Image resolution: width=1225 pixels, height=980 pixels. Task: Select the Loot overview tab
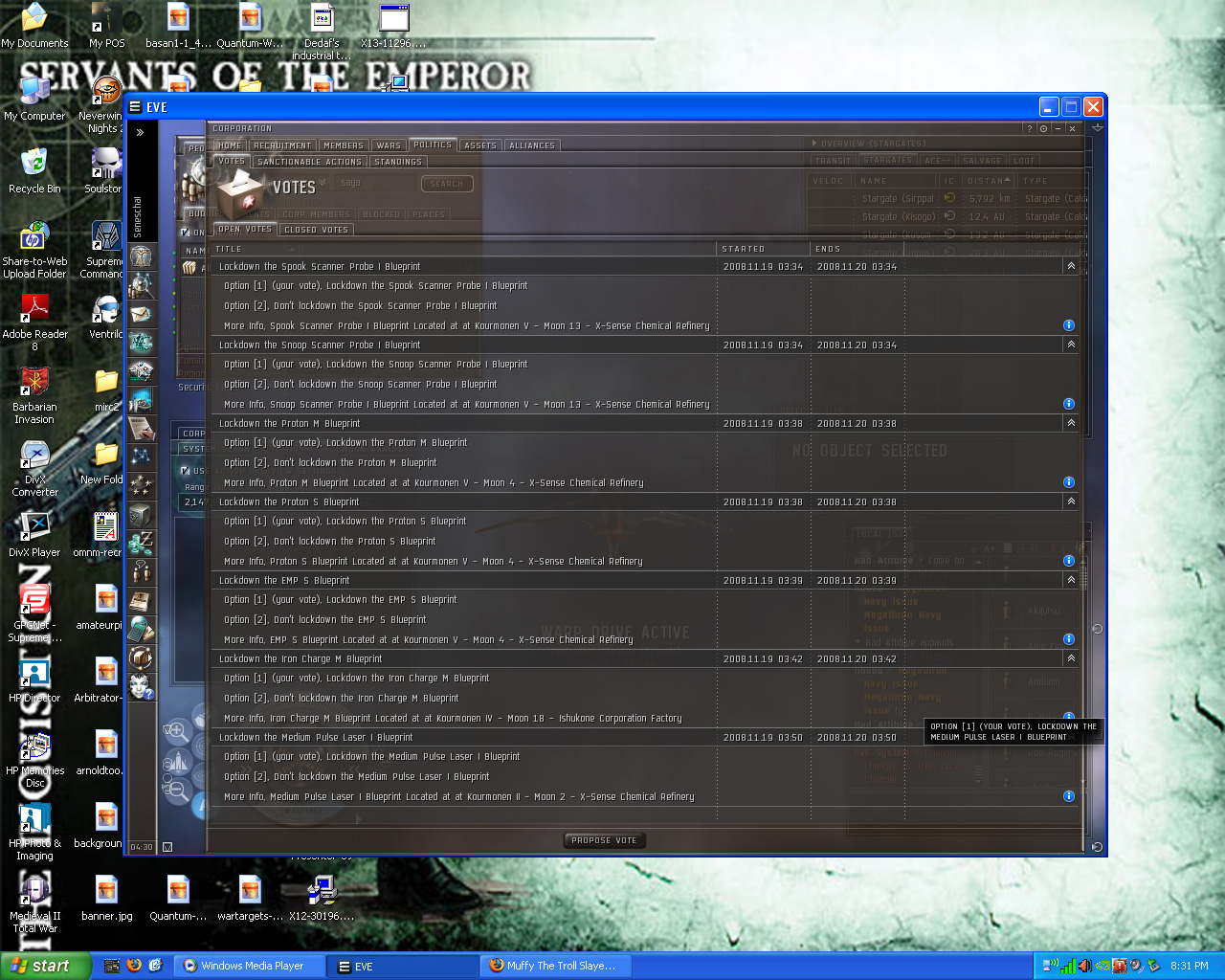coord(1024,161)
